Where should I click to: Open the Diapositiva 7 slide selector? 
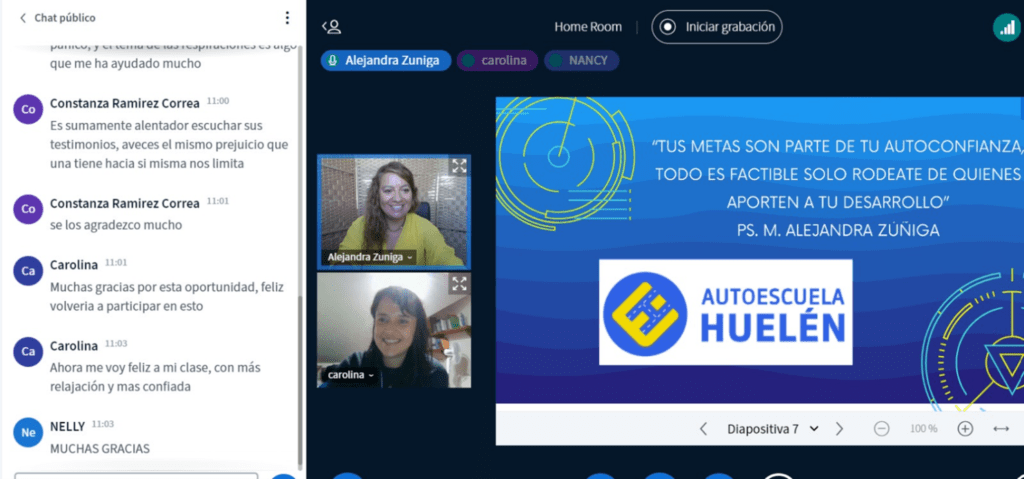point(772,429)
